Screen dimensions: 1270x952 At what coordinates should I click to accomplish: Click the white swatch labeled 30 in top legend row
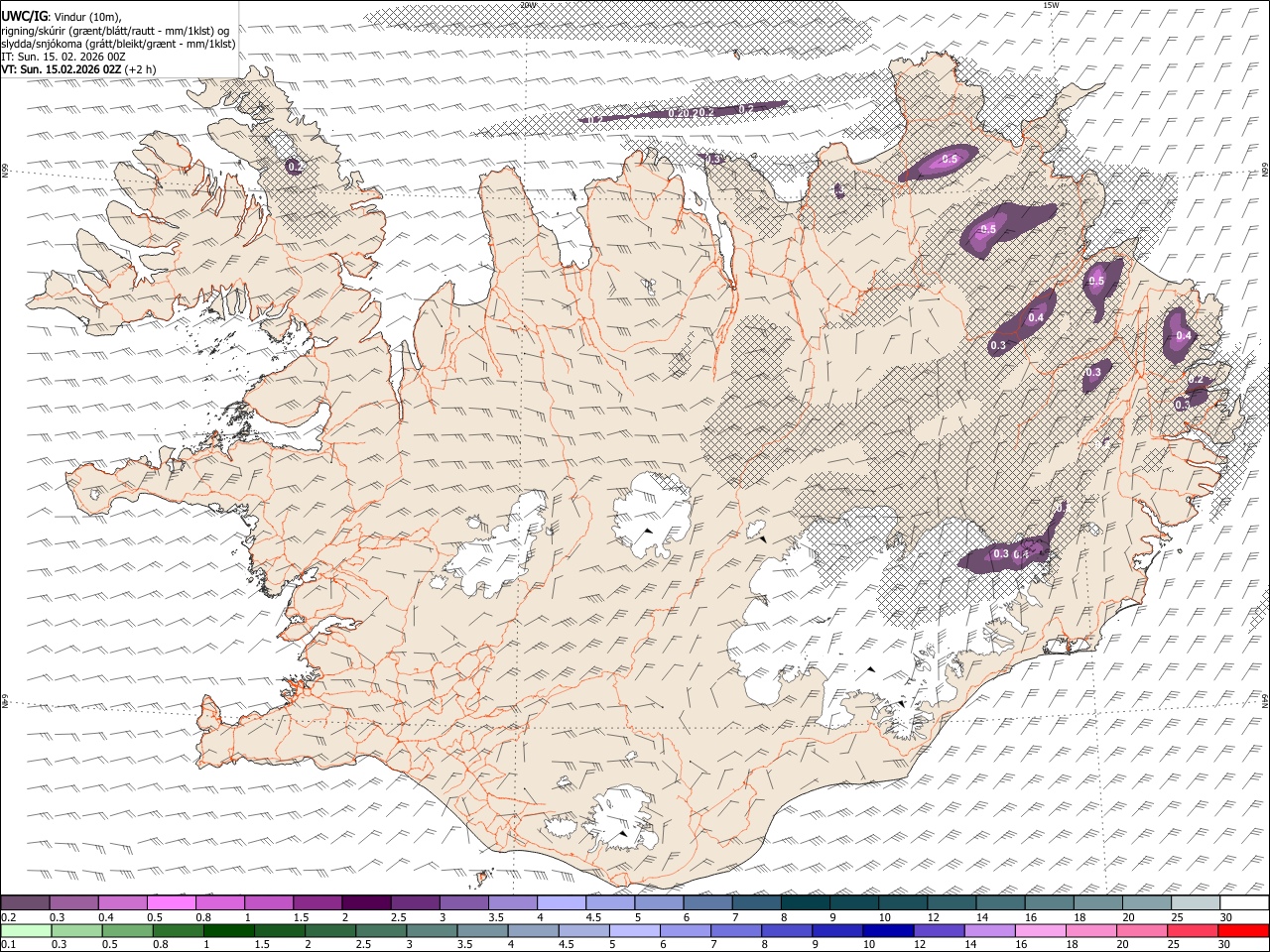point(1244,903)
